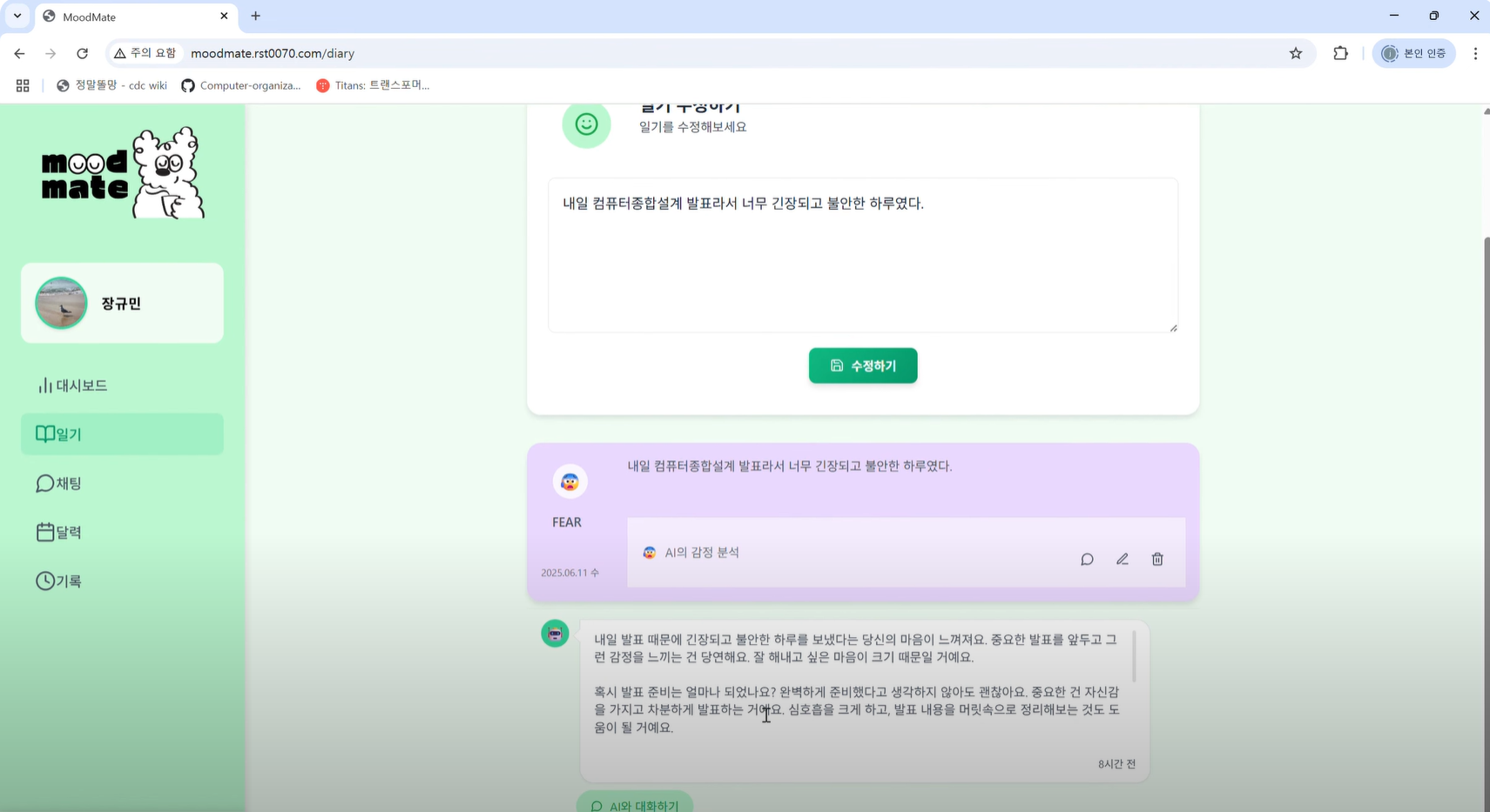Expand the tab search dropdown arrow
The image size is (1490, 812).
click(17, 16)
